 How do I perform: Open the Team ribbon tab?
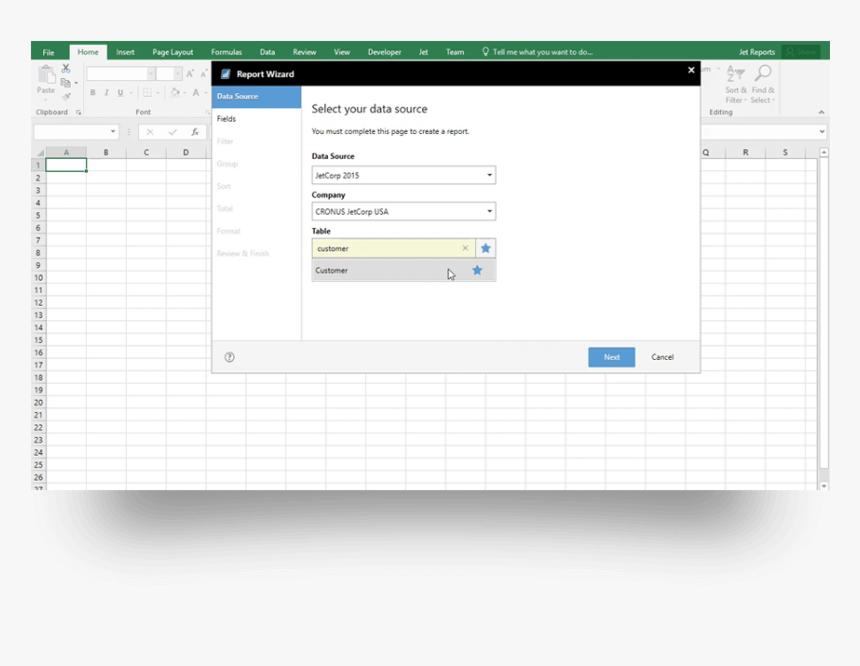[455, 52]
